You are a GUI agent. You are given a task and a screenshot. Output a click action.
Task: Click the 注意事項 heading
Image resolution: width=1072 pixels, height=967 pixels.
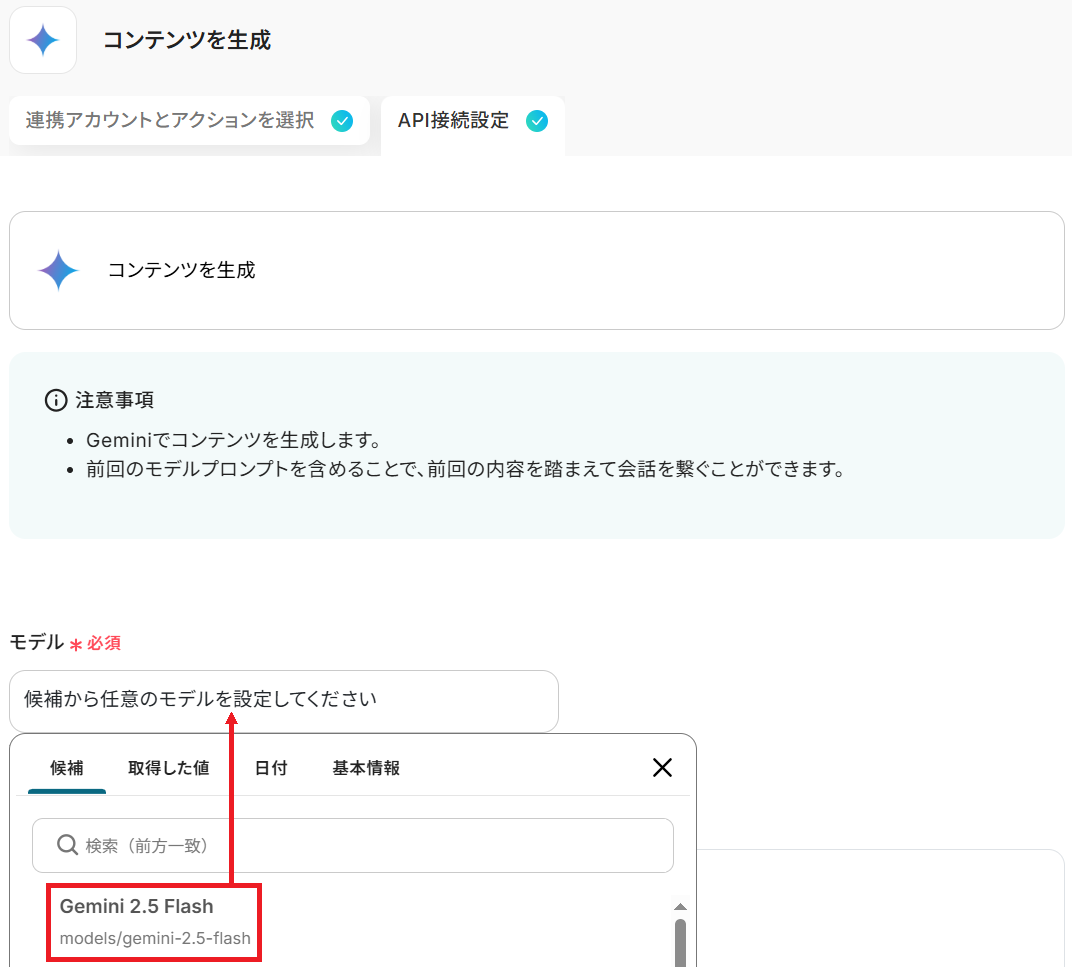(115, 400)
